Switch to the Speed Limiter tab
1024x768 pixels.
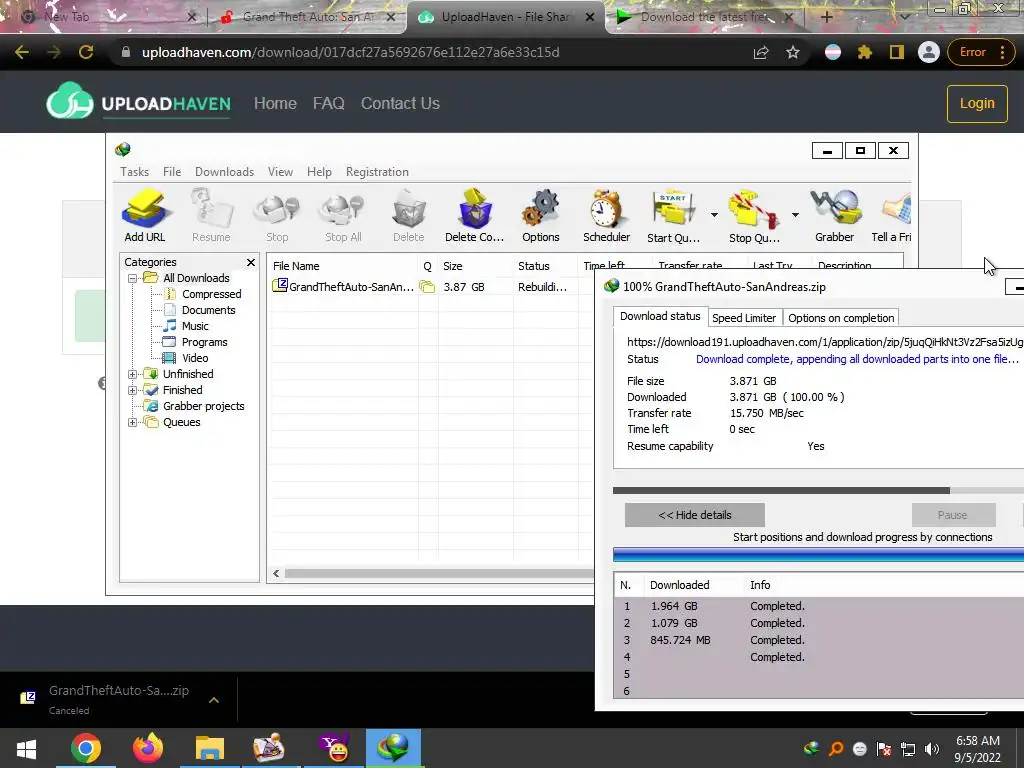744,318
